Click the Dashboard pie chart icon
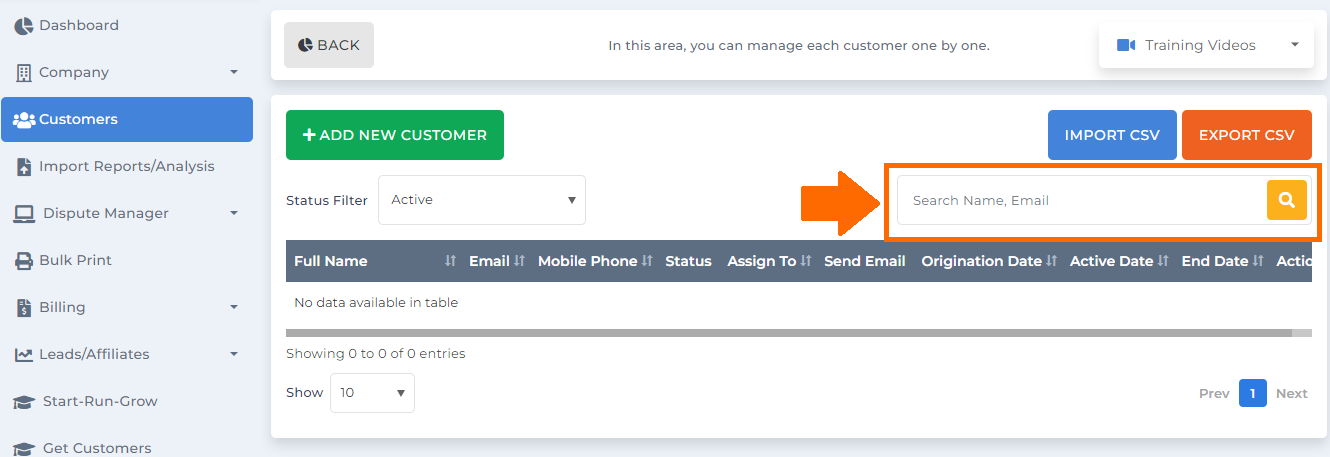Image resolution: width=1330 pixels, height=457 pixels. (x=23, y=26)
